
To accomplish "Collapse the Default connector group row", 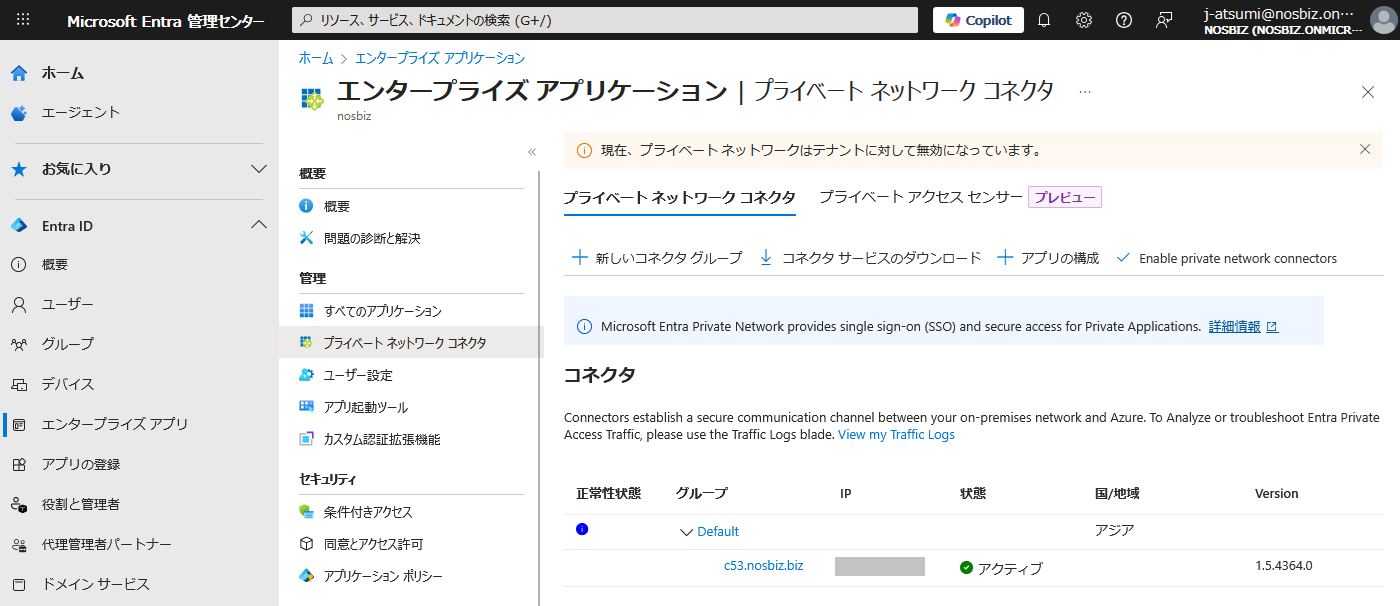I will [x=686, y=532].
